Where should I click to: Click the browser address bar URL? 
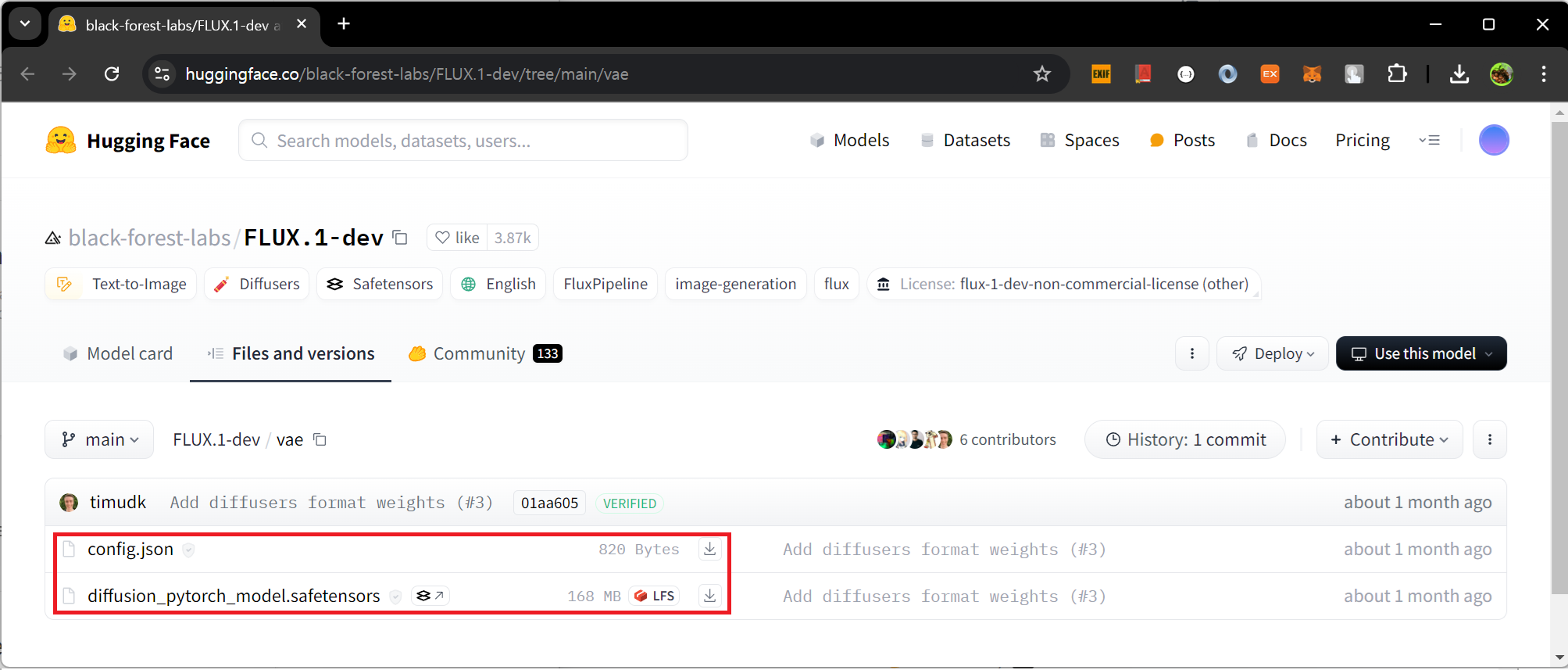(x=407, y=74)
